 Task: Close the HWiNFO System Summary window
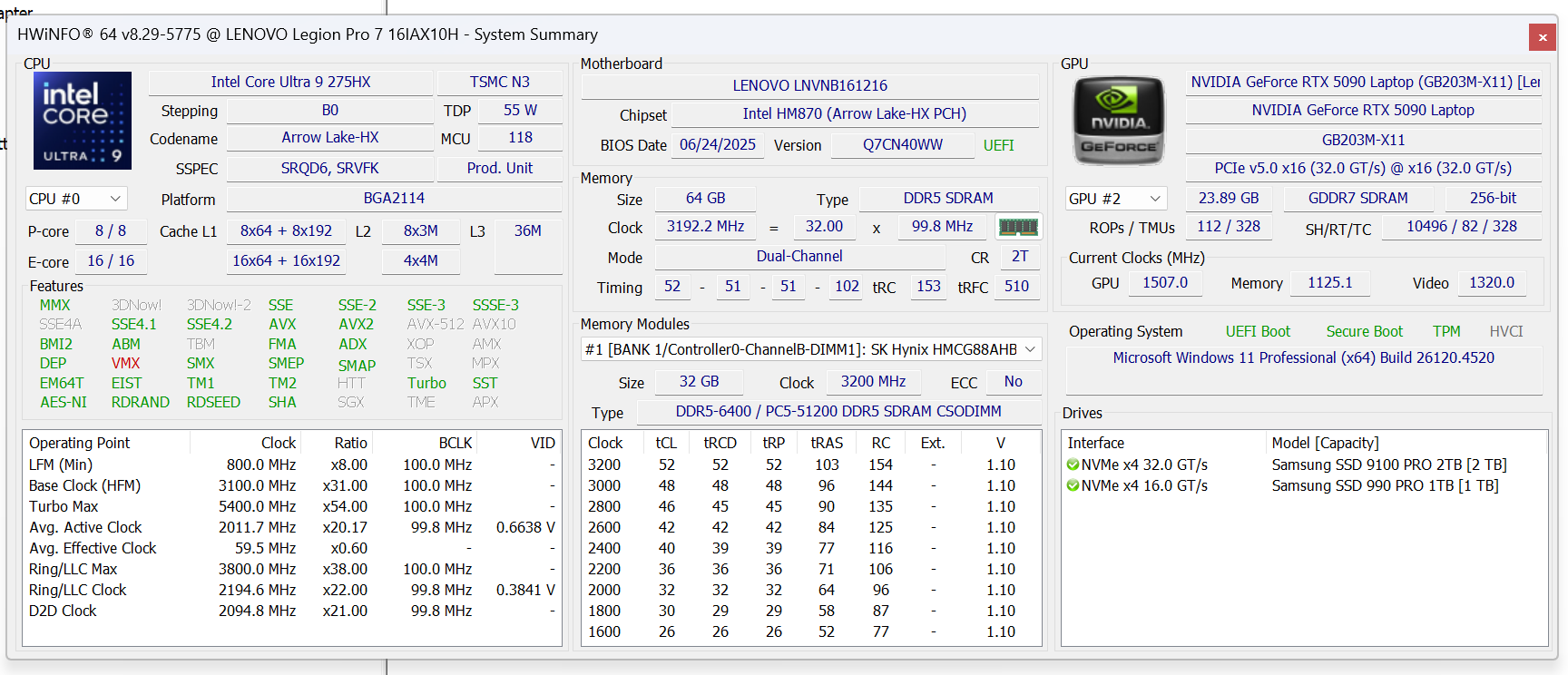tap(1542, 37)
